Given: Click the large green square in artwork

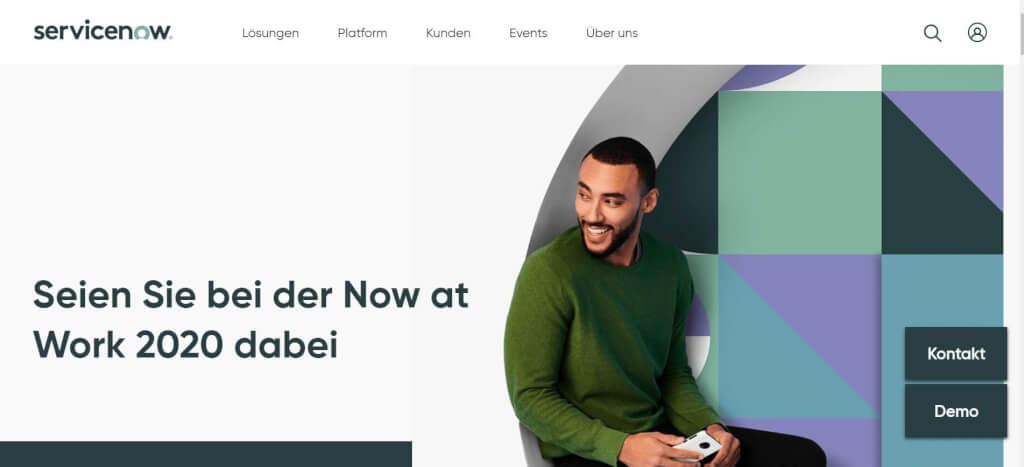Looking at the screenshot, I should [x=800, y=172].
